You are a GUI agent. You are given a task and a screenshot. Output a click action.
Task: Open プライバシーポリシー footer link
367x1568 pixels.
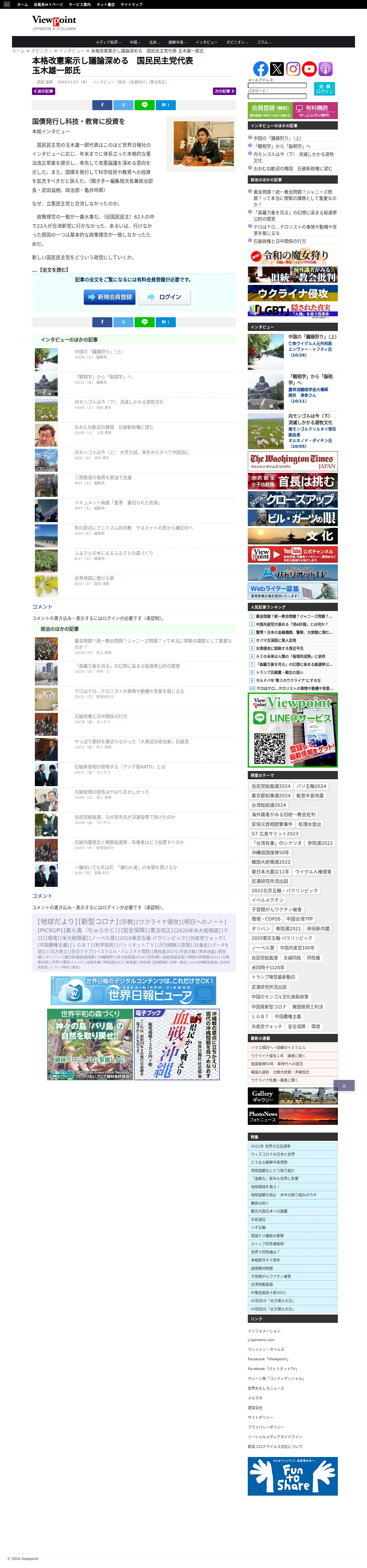pyautogui.click(x=266, y=1427)
